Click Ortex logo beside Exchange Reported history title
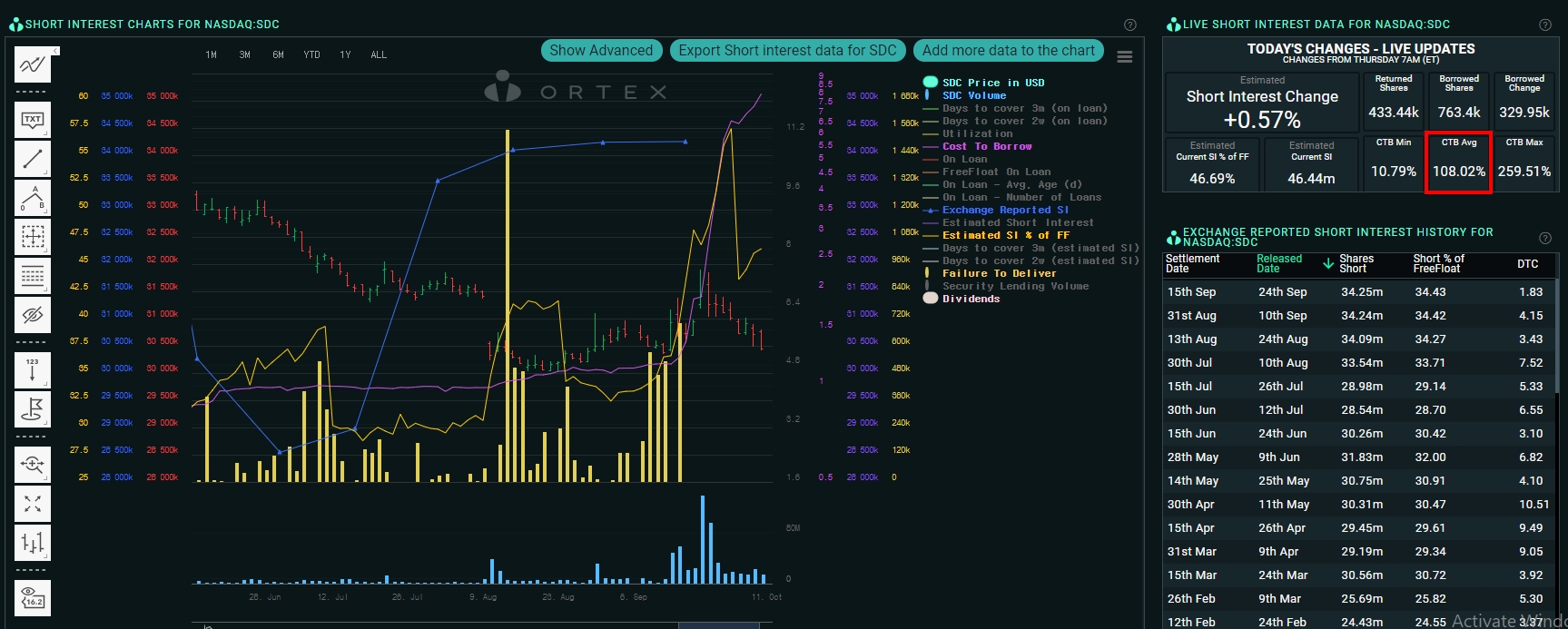The height and width of the screenshot is (629, 1568). coord(1173,238)
